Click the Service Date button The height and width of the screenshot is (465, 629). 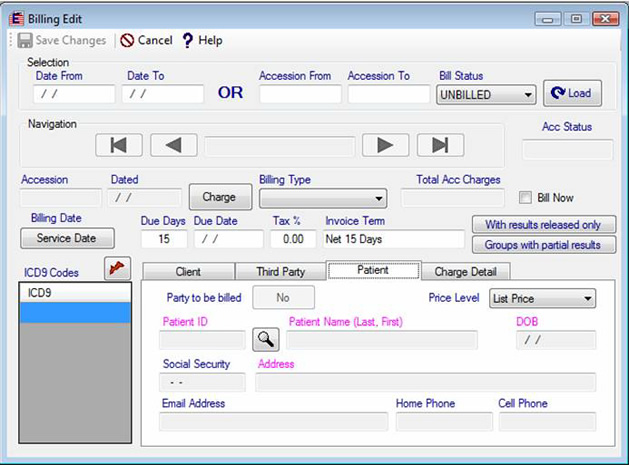click(67, 239)
